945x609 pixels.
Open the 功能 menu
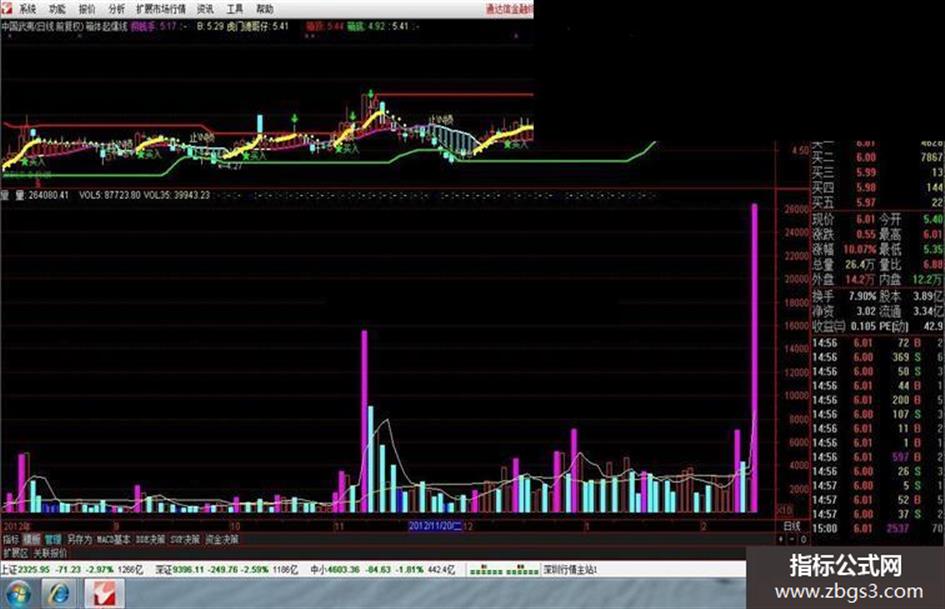tap(57, 9)
